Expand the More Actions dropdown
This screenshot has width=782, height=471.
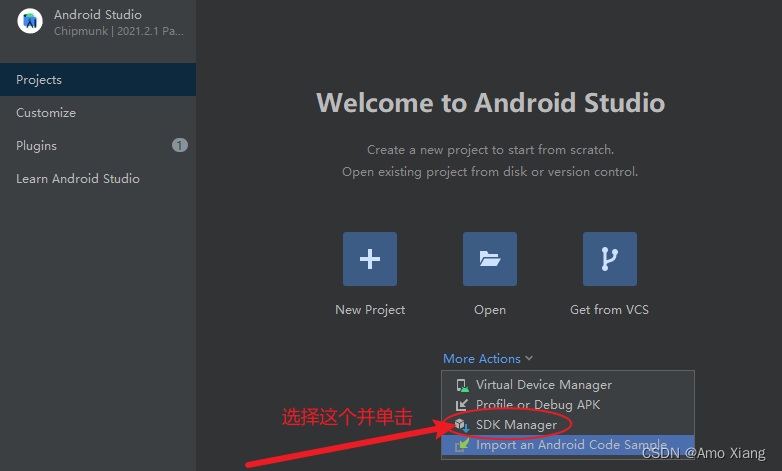488,358
